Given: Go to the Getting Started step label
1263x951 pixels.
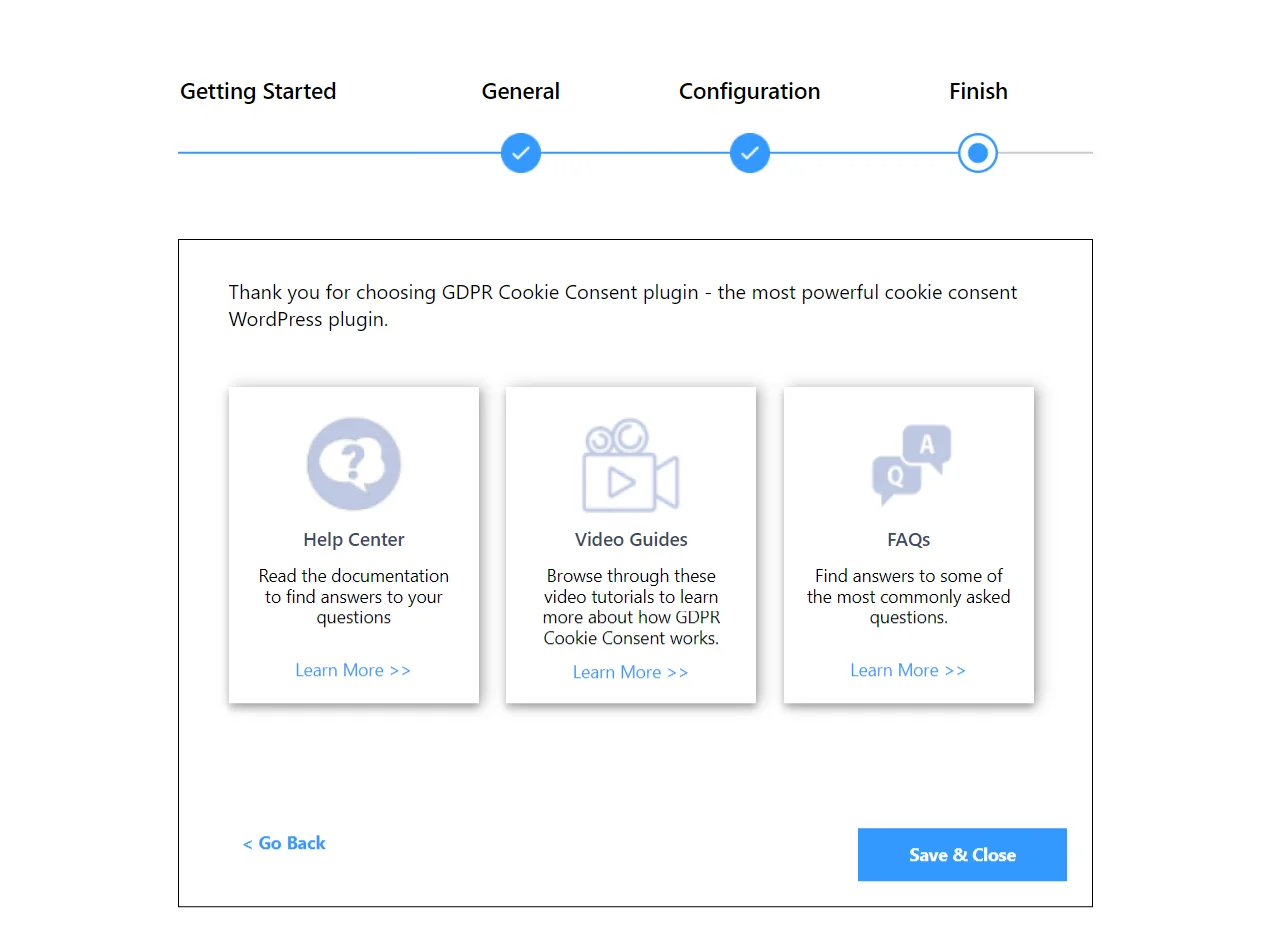Looking at the screenshot, I should [x=258, y=91].
